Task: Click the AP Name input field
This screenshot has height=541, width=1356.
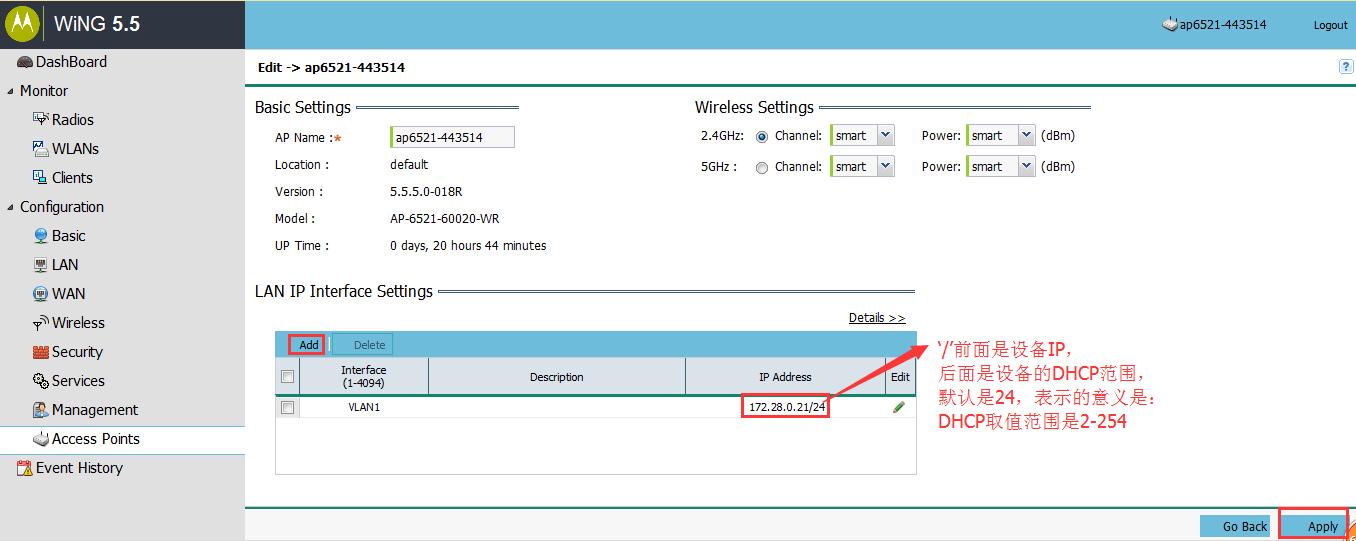Action: (452, 137)
